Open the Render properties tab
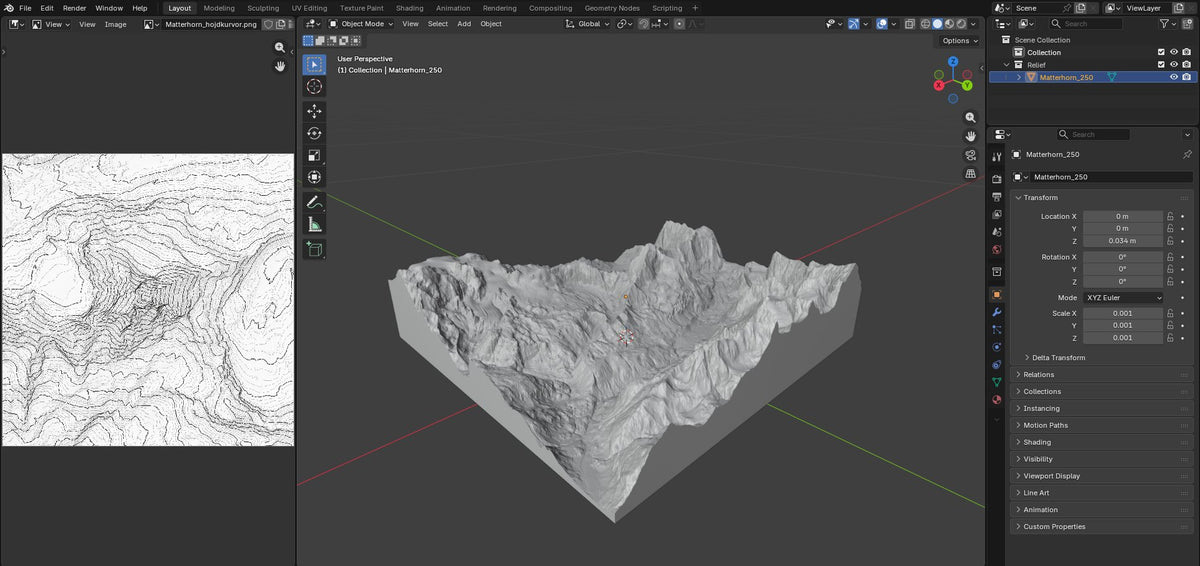This screenshot has width=1200, height=566. (996, 178)
